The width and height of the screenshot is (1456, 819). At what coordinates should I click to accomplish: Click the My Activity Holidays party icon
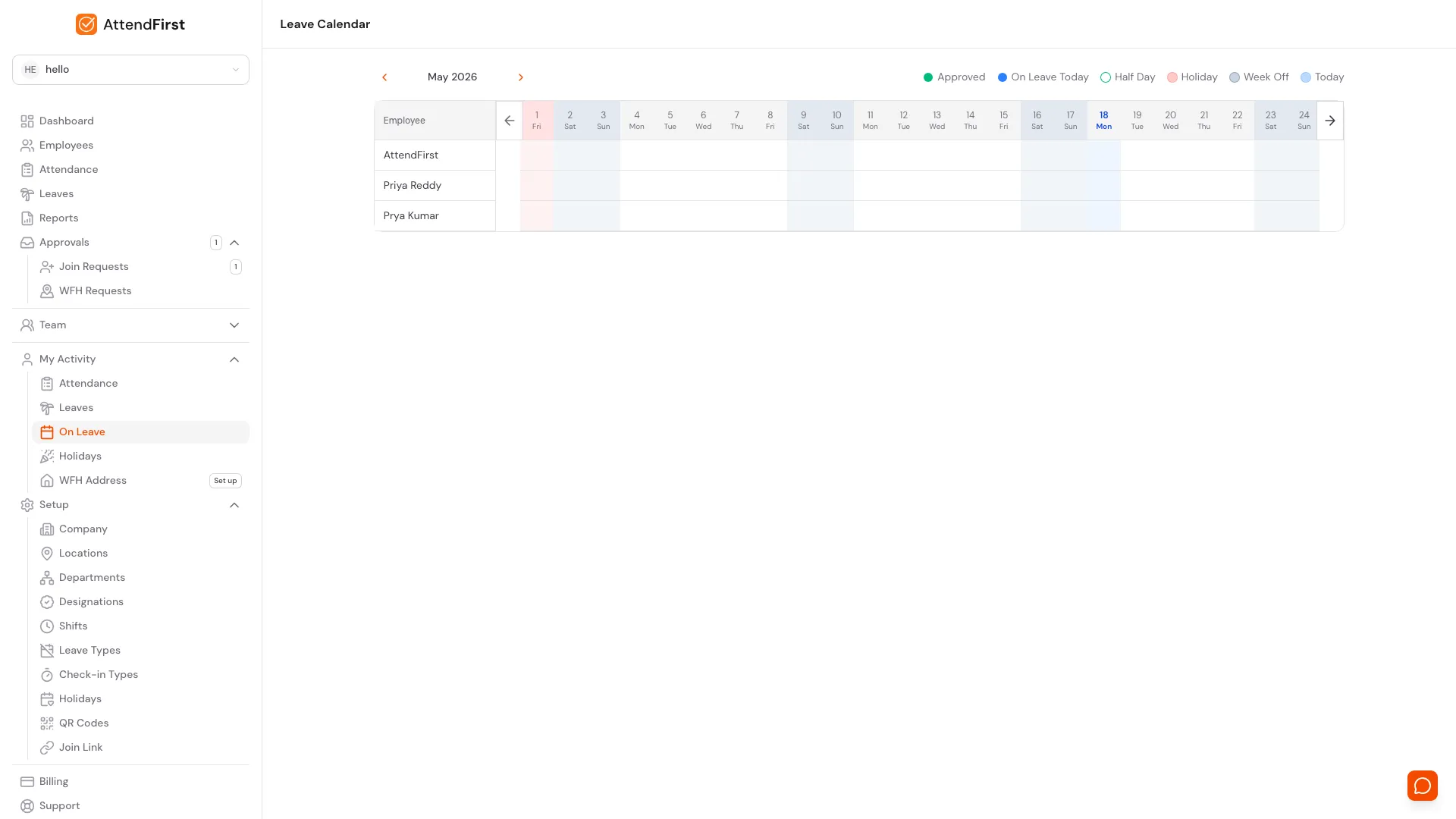pos(47,457)
